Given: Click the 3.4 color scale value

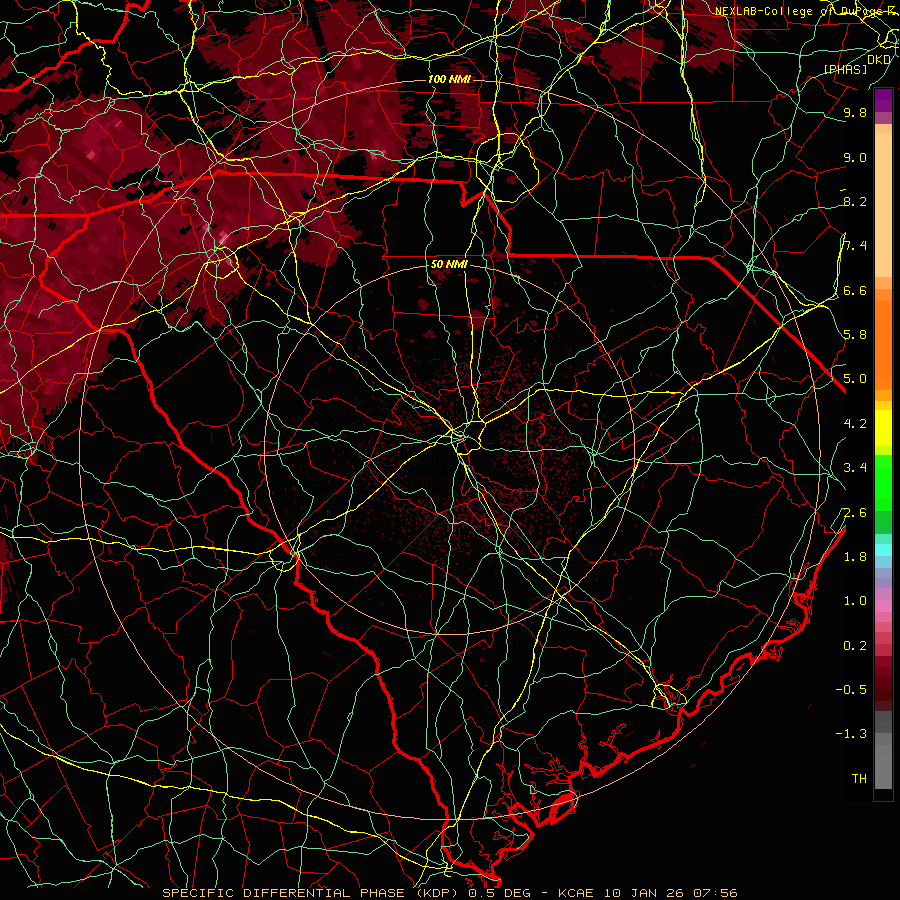Looking at the screenshot, I should click(x=855, y=468).
